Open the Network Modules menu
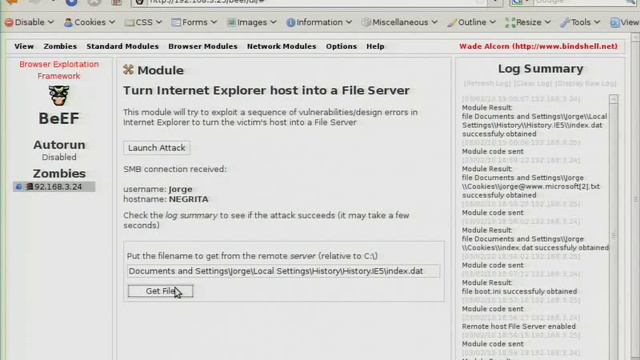Viewport: 640px width, 360px height. pyautogui.click(x=282, y=47)
